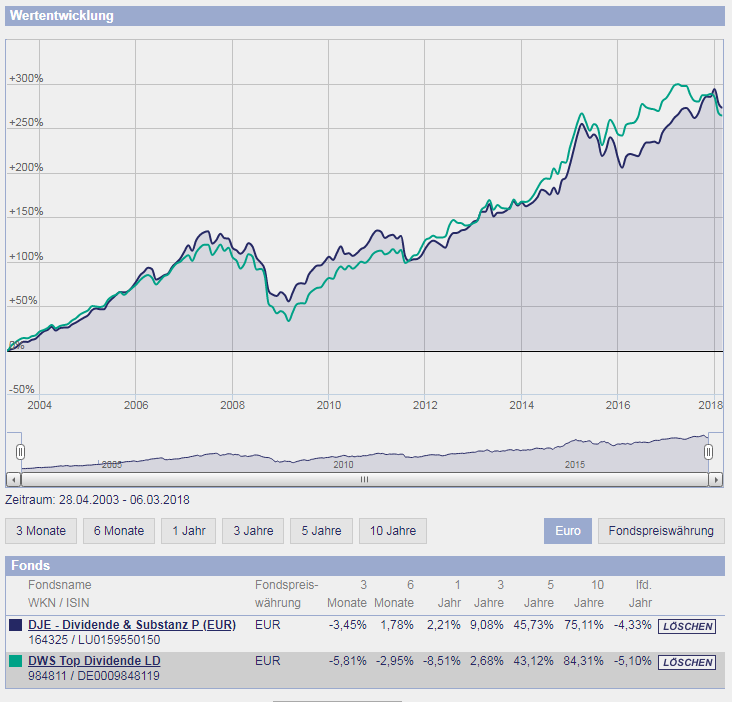Click the 2015 marker in the overview timeline
Image resolution: width=732 pixels, height=702 pixels.
point(575,464)
